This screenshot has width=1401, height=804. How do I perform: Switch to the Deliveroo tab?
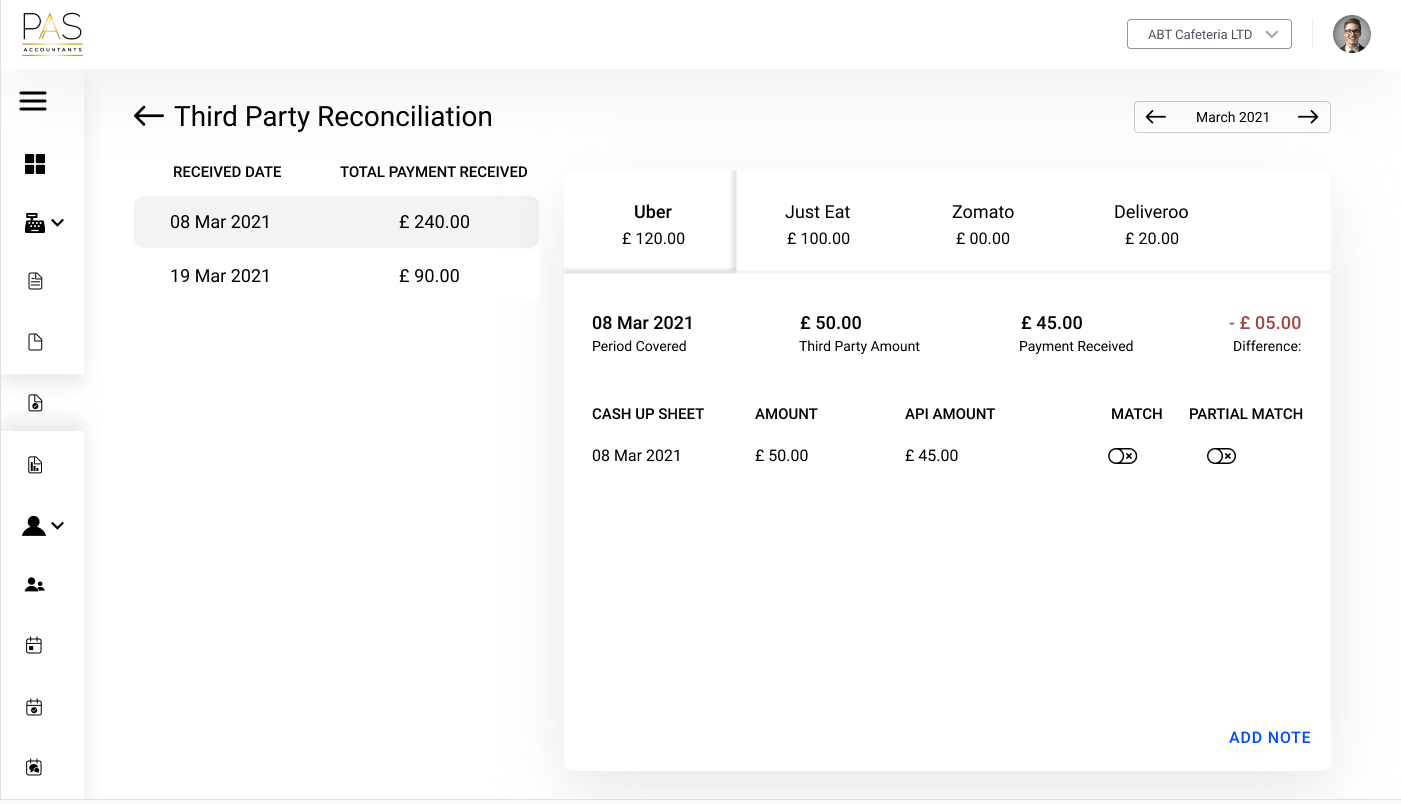point(1151,224)
